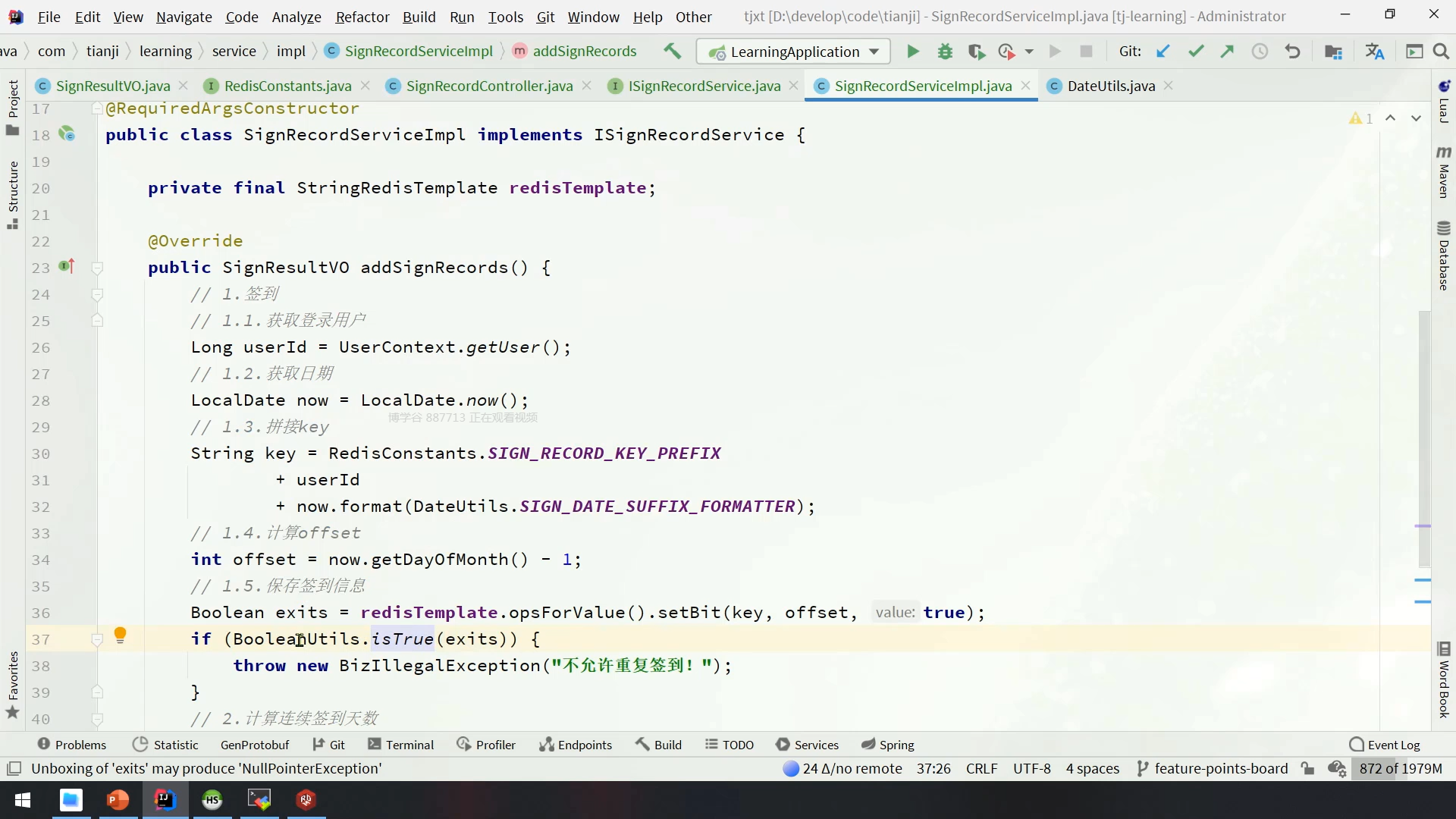Click the yellow intention lightbulb on line 37
This screenshot has height=819, width=1456.
click(x=120, y=635)
